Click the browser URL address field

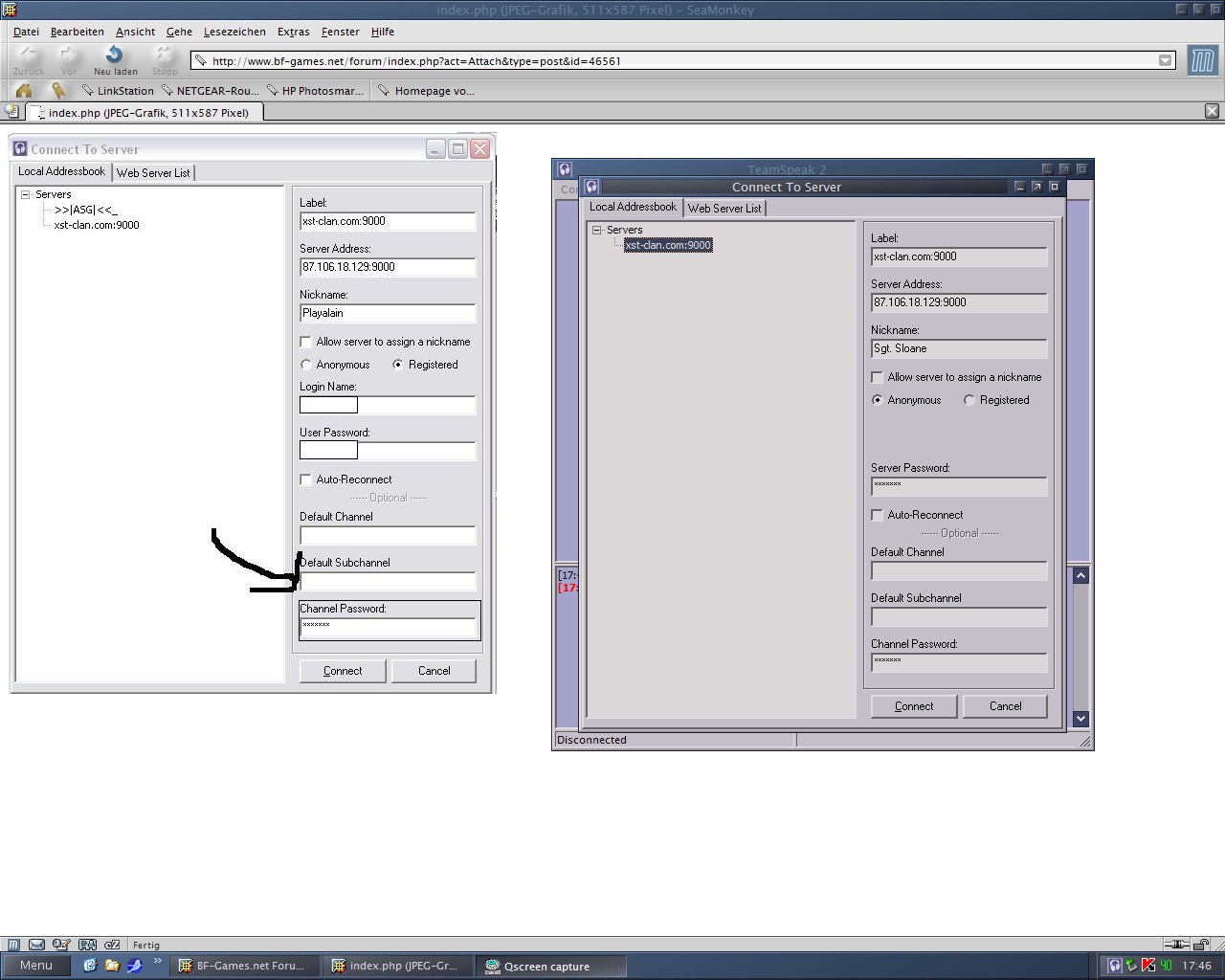pyautogui.click(x=673, y=60)
